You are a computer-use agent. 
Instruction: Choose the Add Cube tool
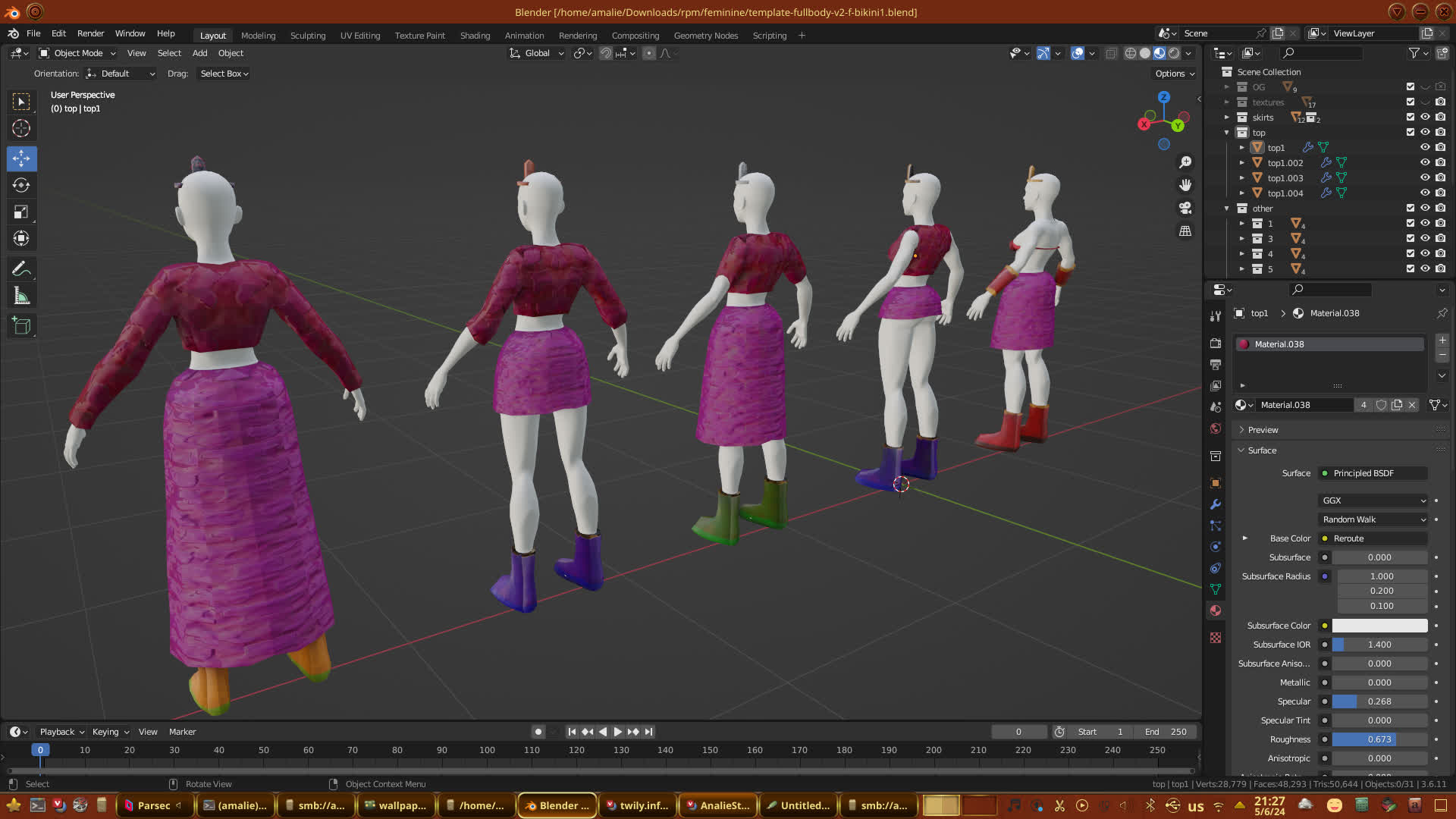pyautogui.click(x=21, y=327)
